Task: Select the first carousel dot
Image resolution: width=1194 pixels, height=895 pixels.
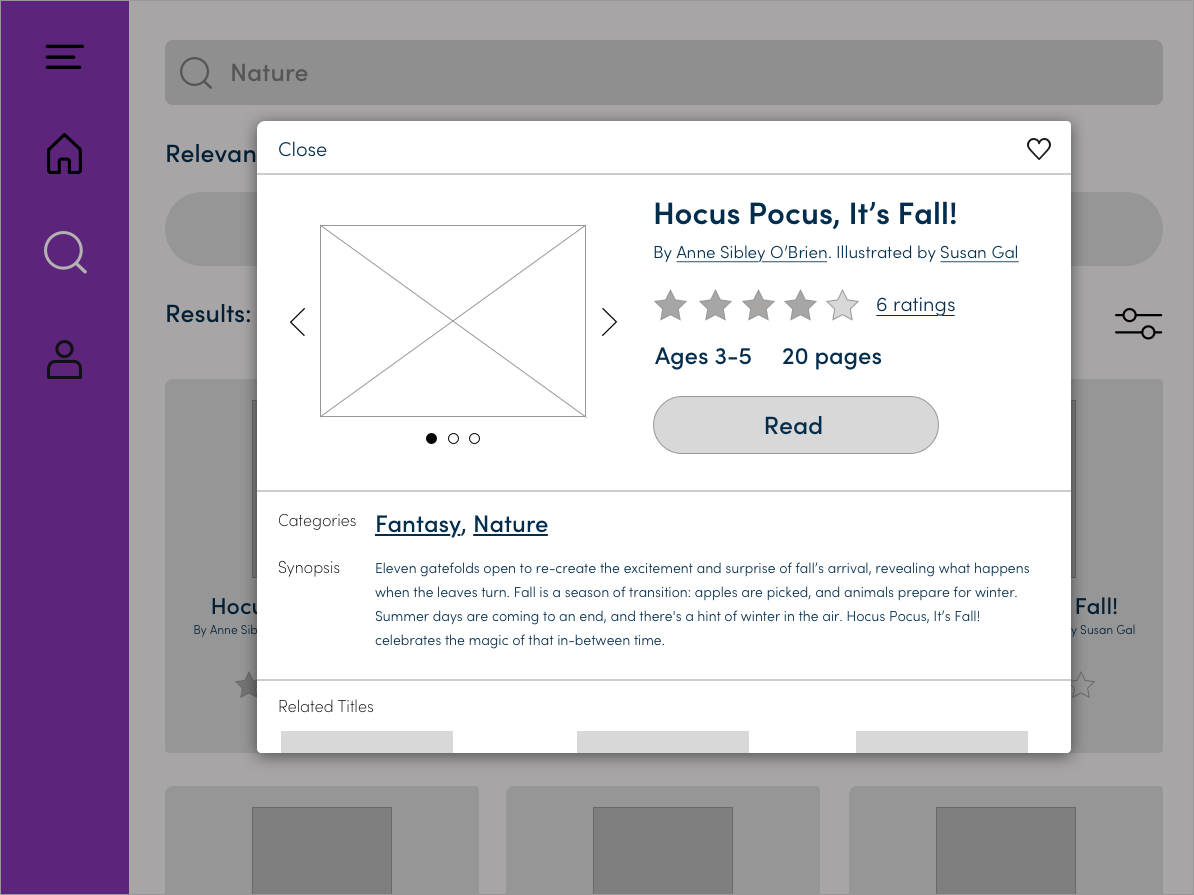Action: pyautogui.click(x=432, y=438)
